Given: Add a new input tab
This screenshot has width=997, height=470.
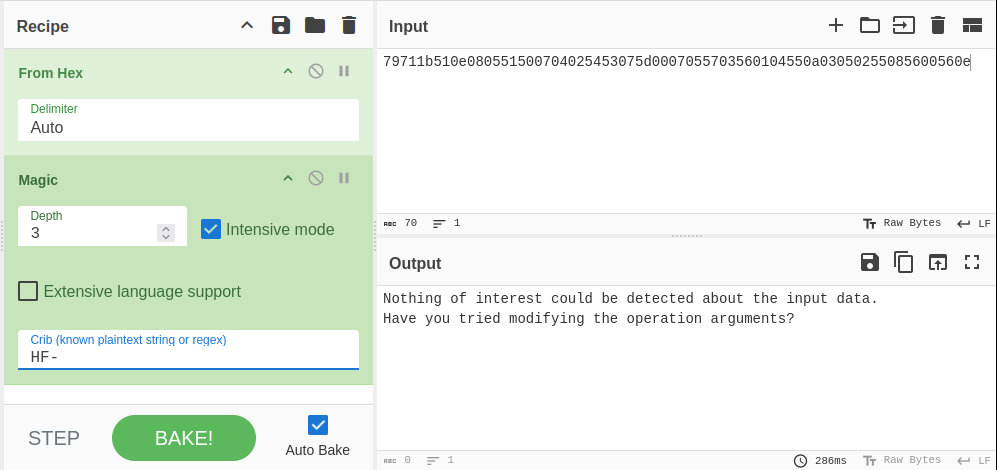Looking at the screenshot, I should pos(836,25).
